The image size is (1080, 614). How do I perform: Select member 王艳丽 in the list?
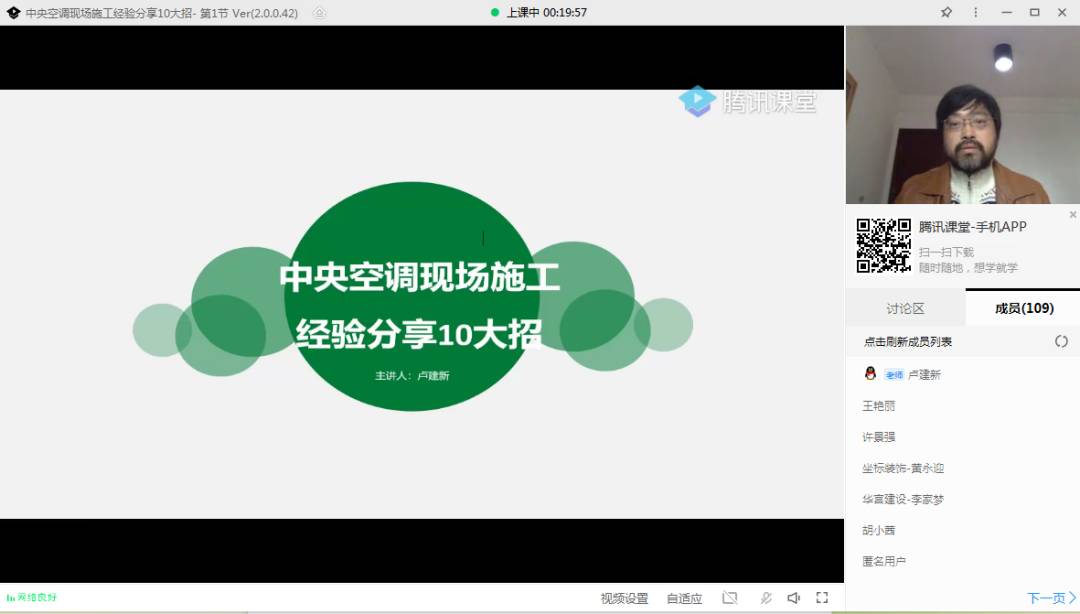[878, 405]
